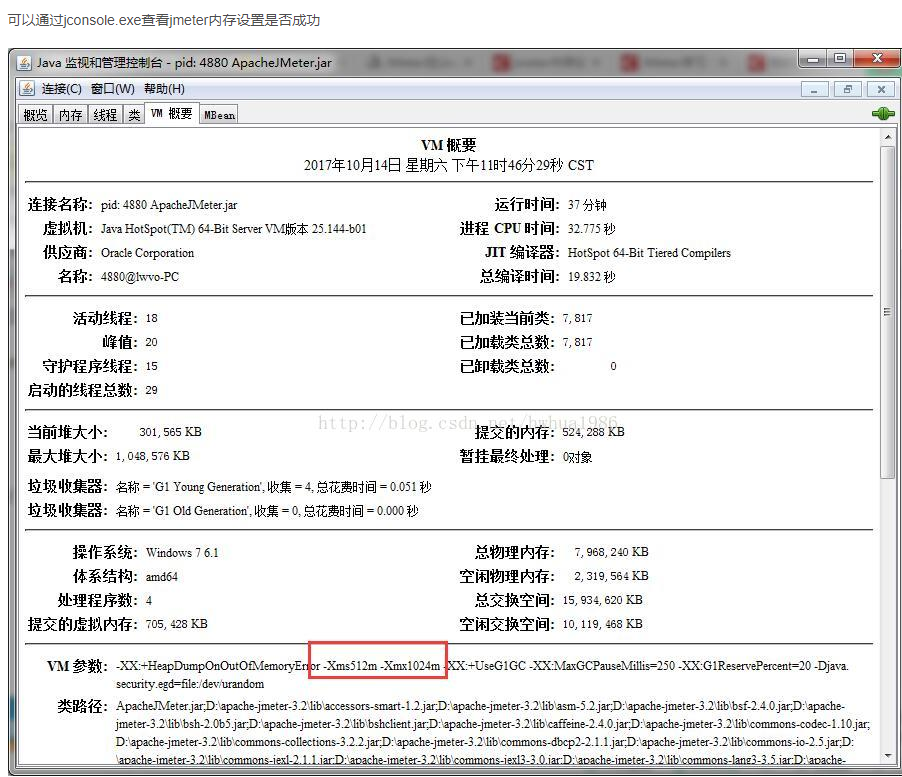Click the G1 Young Generation collector line
The height and width of the screenshot is (777, 902).
(x=273, y=487)
